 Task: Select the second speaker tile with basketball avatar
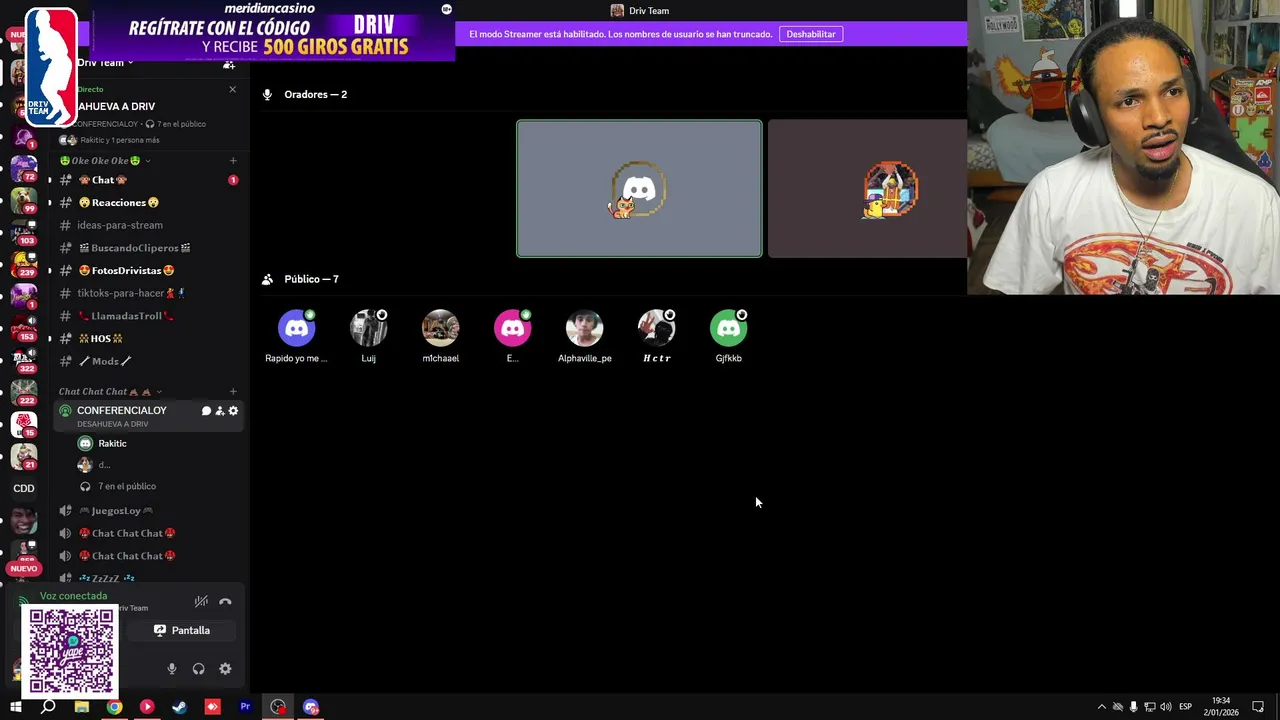point(868,189)
